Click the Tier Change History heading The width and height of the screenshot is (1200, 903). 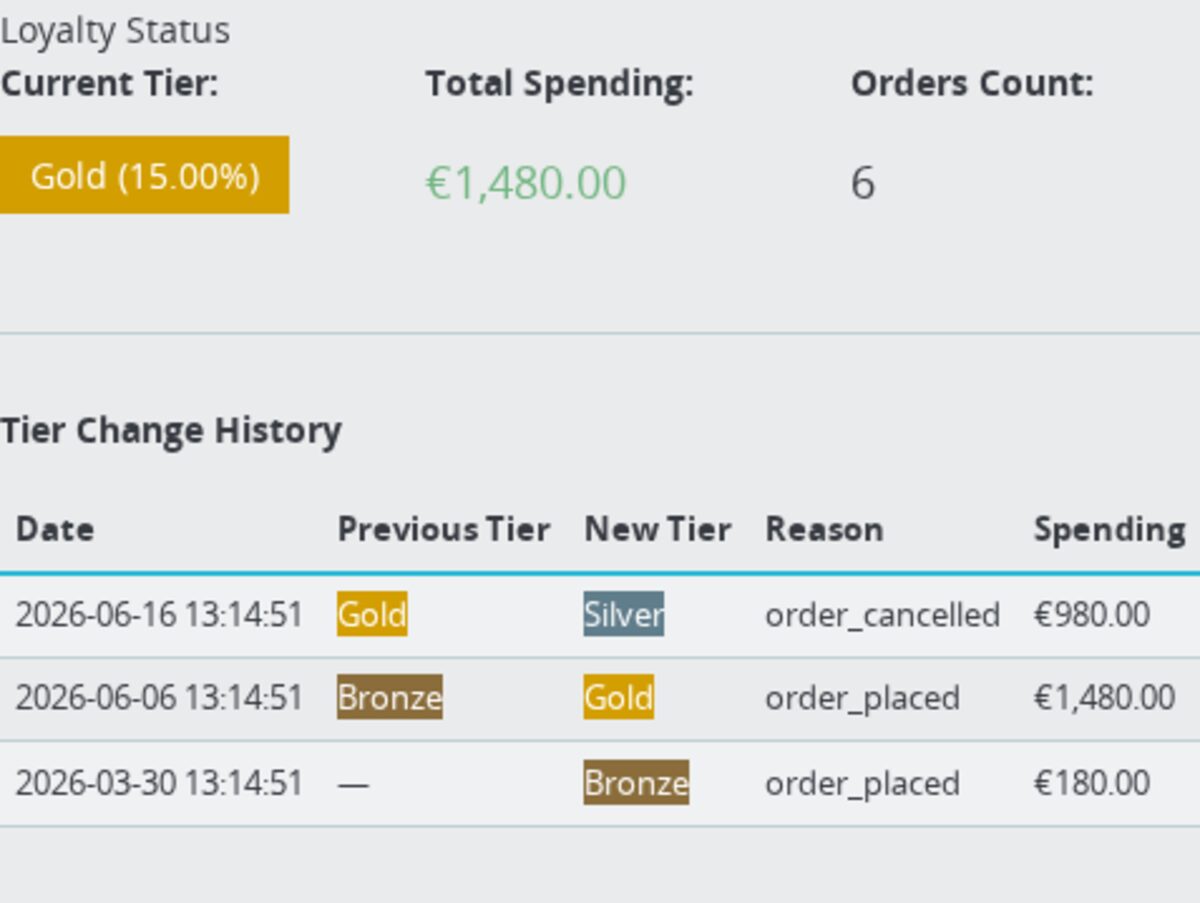[x=171, y=431]
